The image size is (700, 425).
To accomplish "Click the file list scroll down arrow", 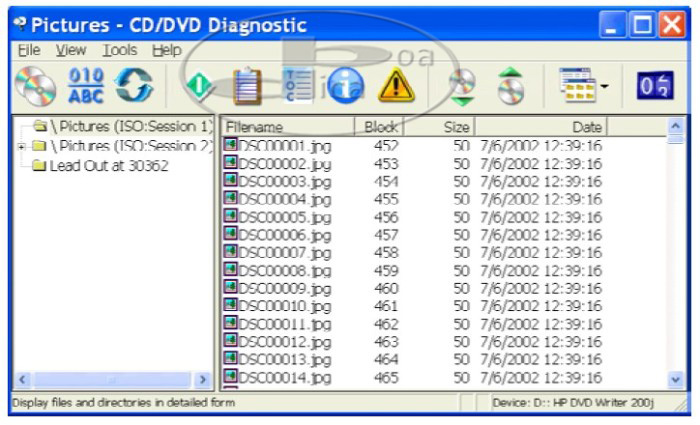I will click(674, 380).
